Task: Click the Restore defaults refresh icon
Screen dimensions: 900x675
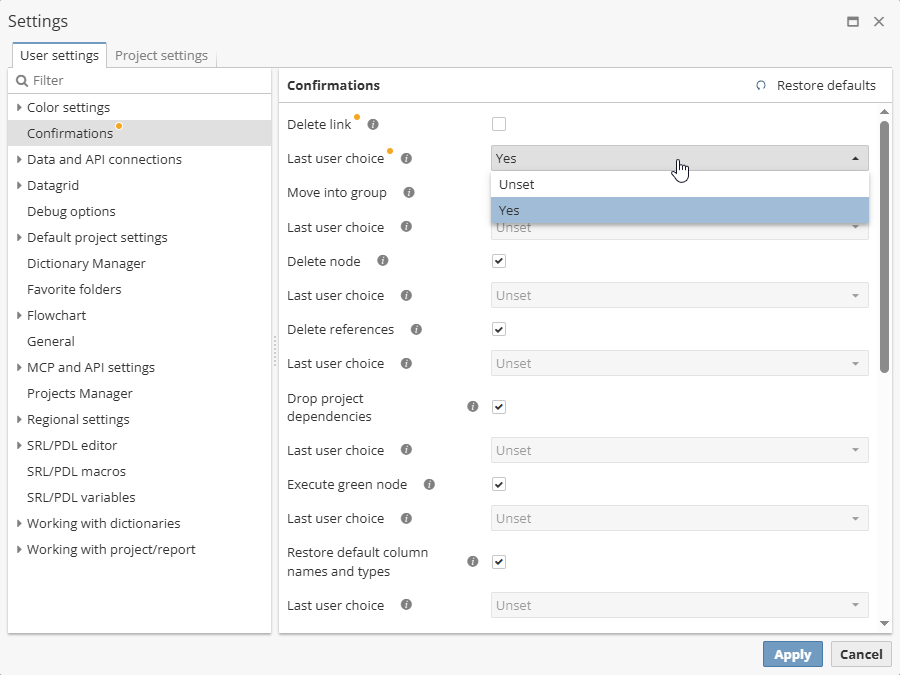Action: coord(762,85)
